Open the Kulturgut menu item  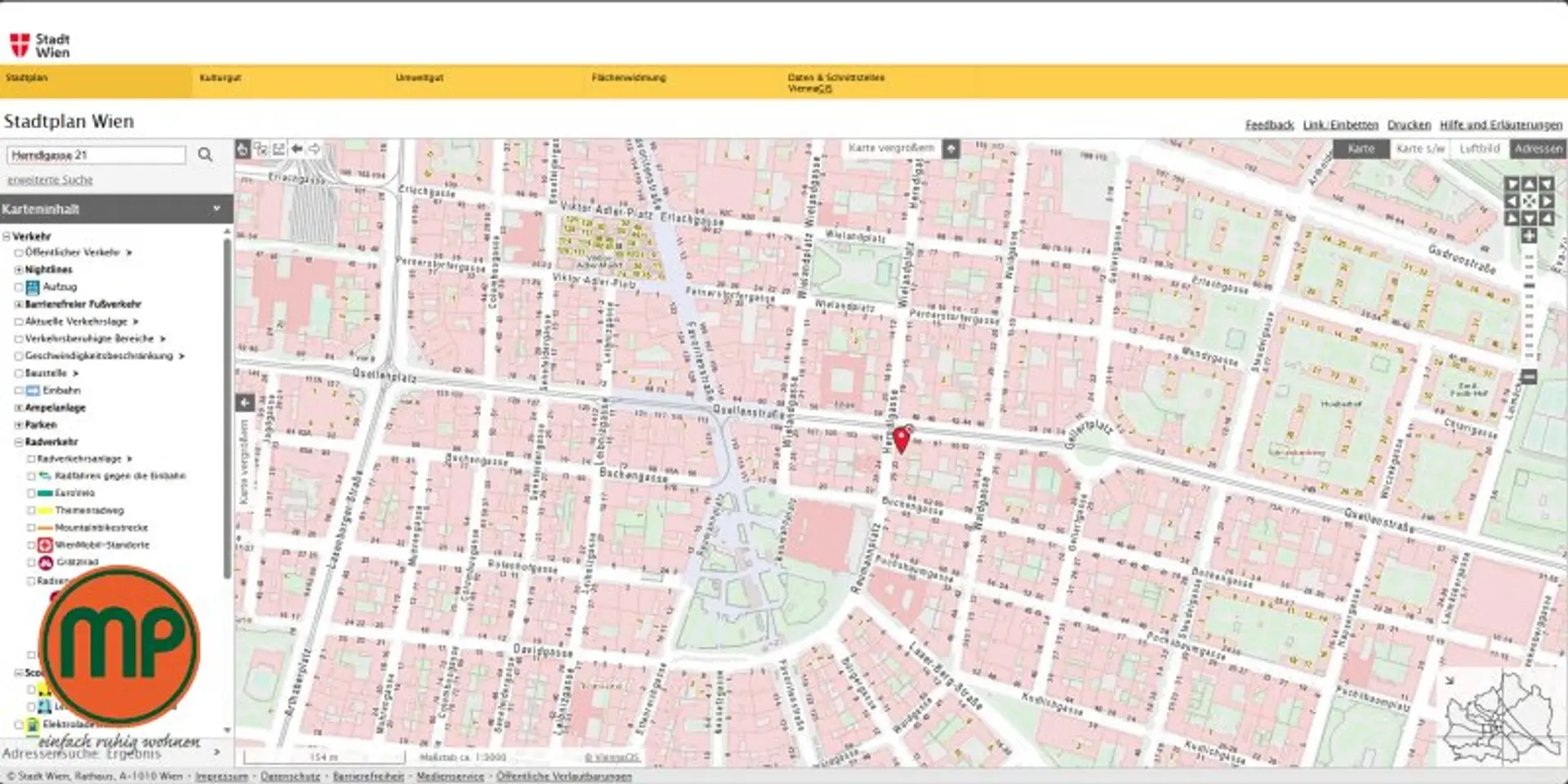(x=220, y=78)
